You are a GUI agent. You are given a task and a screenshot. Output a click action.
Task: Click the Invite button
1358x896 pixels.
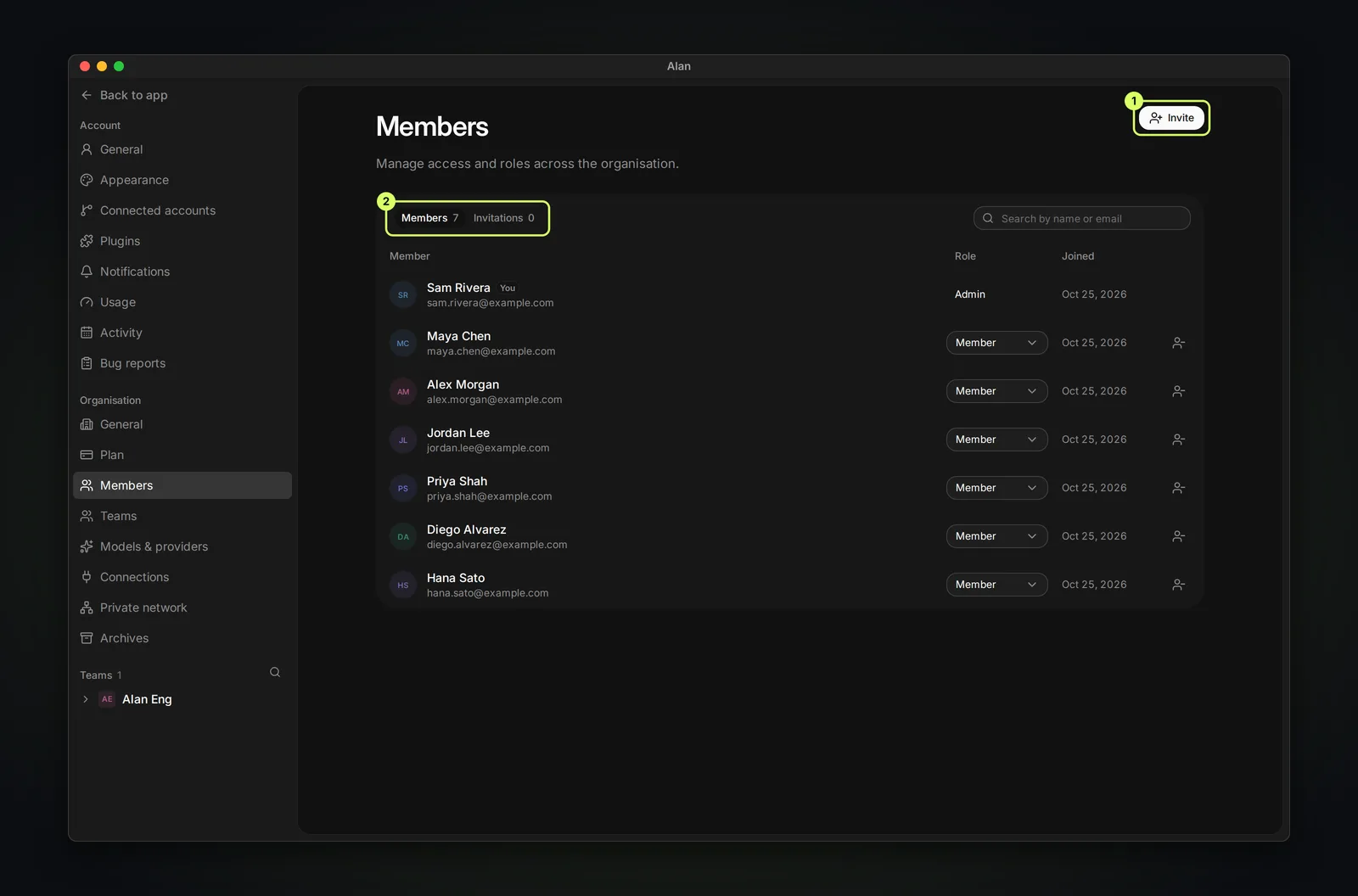[1171, 118]
